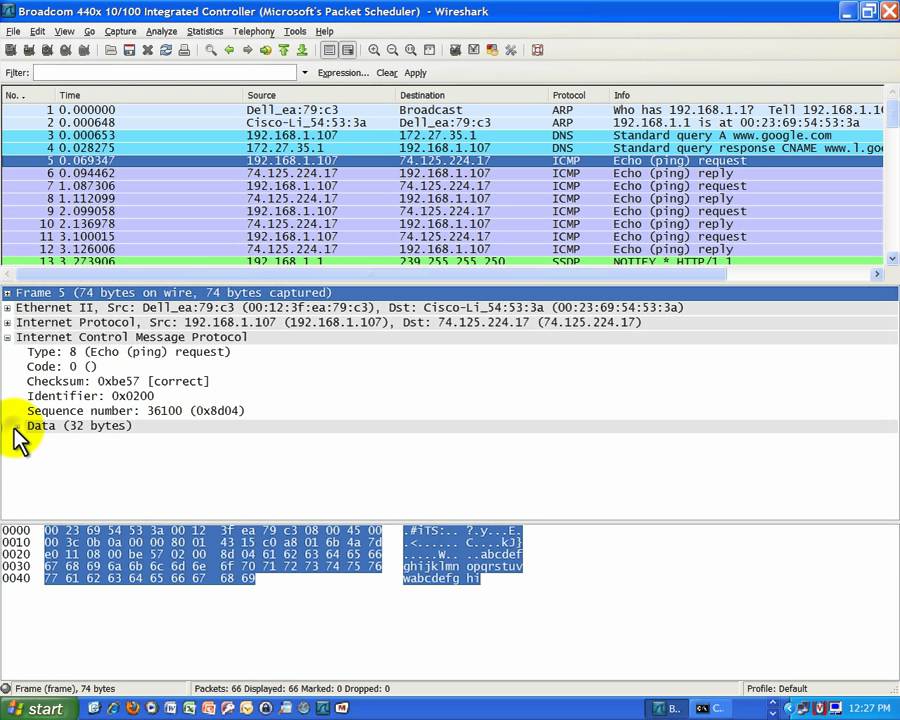
Task: Jump to first packet icon
Action: pos(284,51)
